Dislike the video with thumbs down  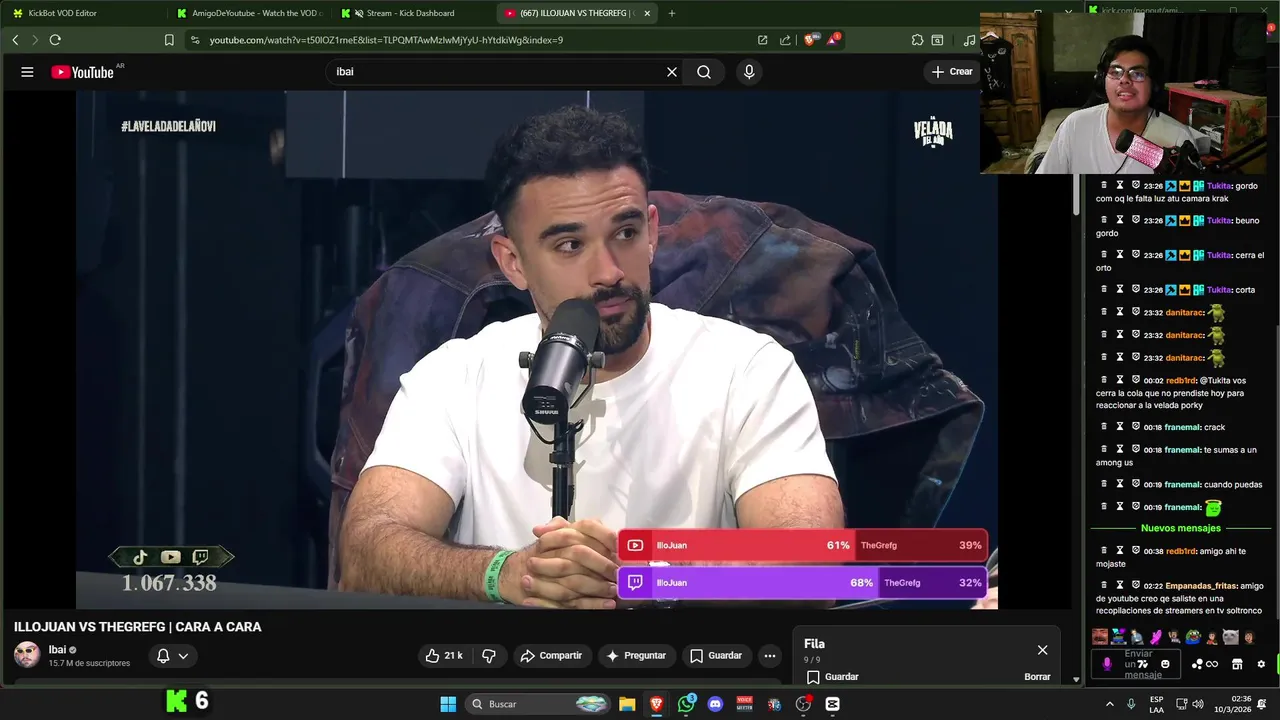pos(489,656)
